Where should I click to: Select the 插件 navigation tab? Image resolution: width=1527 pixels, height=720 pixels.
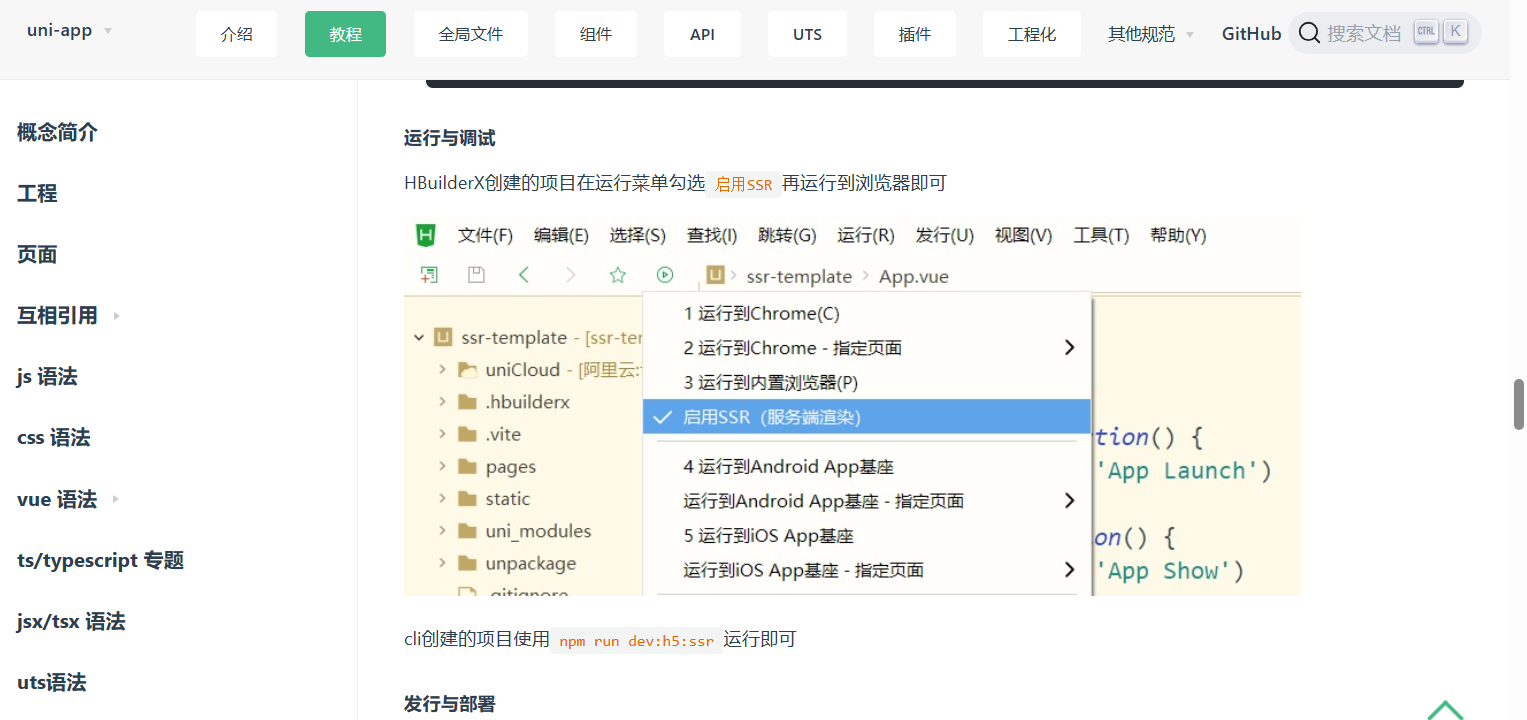point(914,34)
